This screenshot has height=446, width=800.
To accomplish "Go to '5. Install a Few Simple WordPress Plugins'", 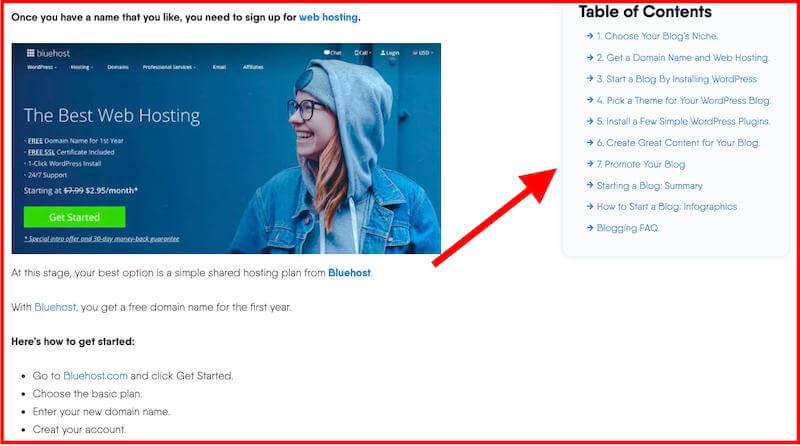I will pos(683,121).
